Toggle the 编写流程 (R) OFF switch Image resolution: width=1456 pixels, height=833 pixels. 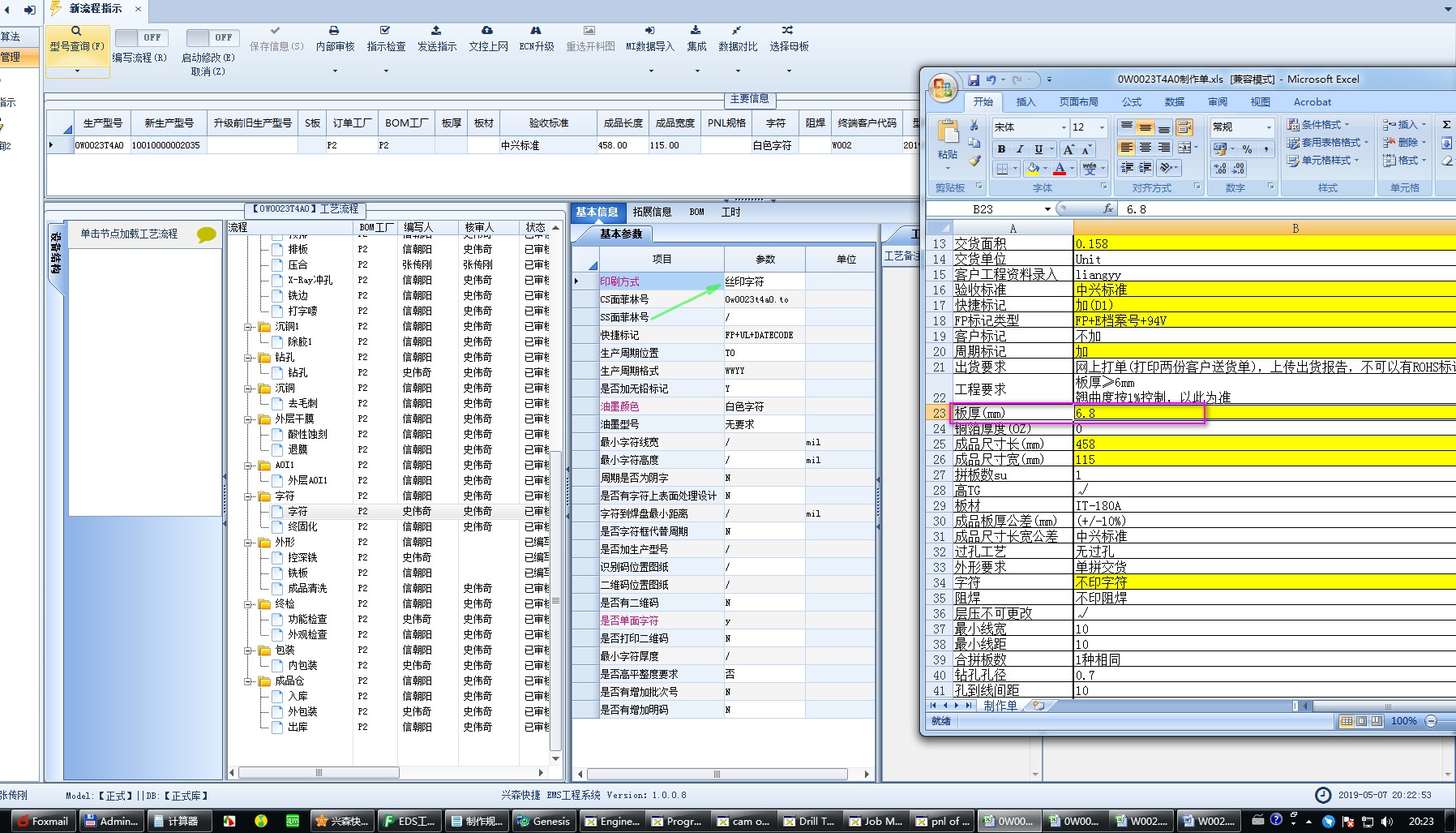pos(140,37)
